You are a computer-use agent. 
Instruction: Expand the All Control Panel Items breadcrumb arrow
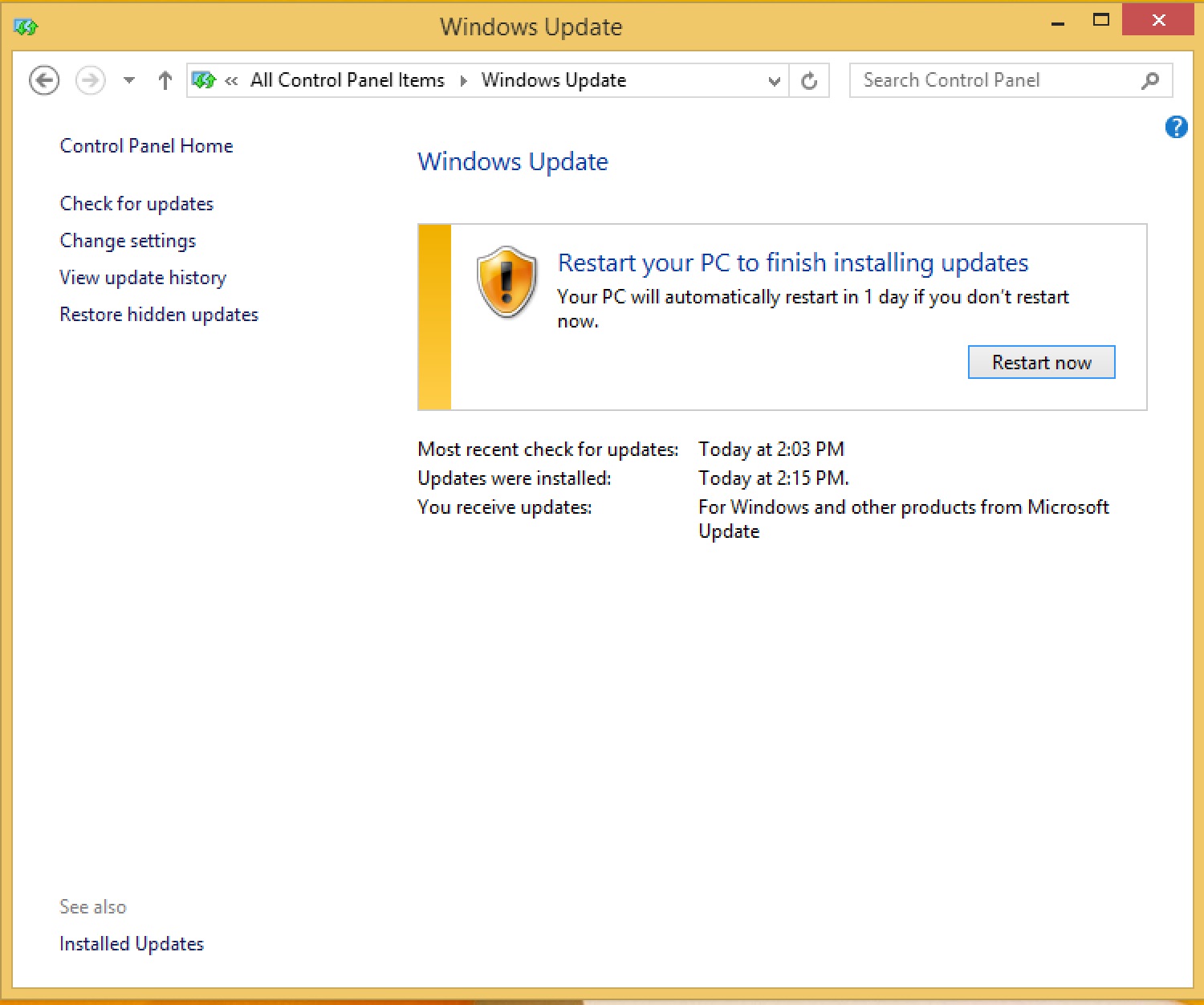463,80
